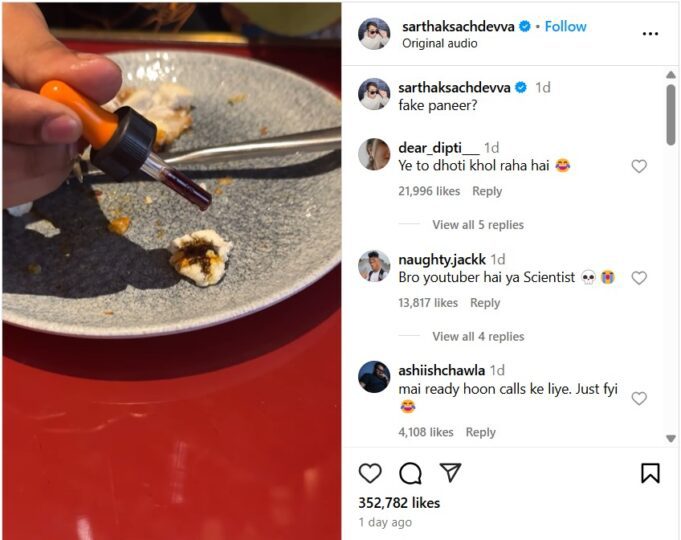Follow sarthaksachdevva
Image resolution: width=681 pixels, height=540 pixels.
click(566, 26)
